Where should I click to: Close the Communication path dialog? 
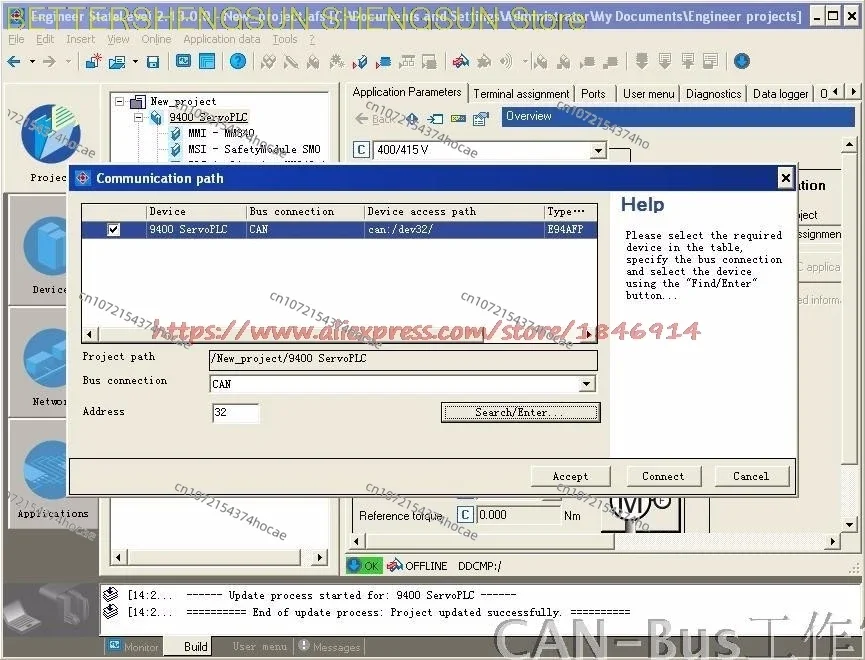click(x=786, y=178)
